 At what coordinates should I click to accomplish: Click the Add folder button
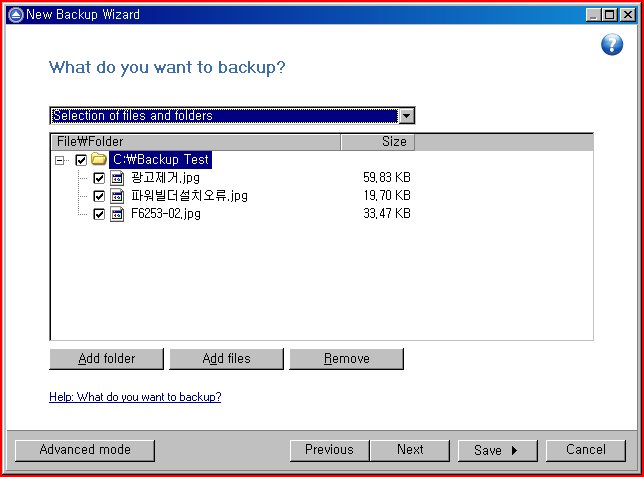point(106,359)
